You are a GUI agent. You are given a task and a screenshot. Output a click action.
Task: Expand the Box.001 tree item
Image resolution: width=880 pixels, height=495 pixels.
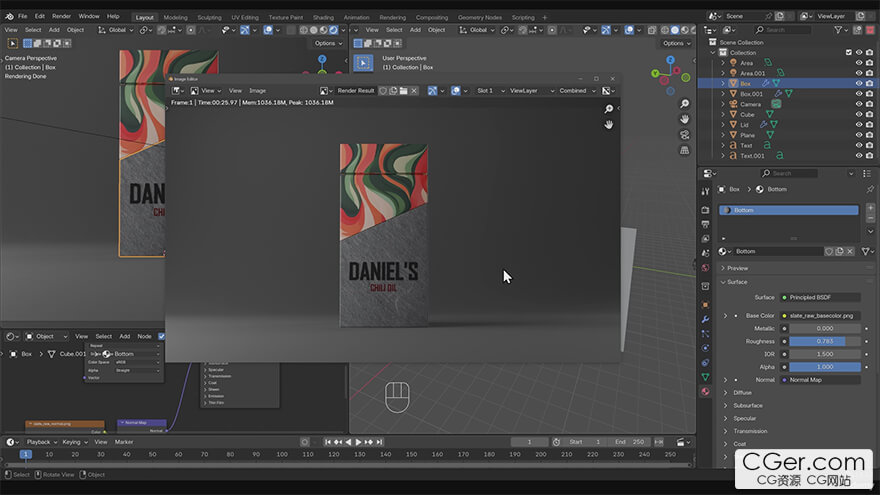[723, 94]
